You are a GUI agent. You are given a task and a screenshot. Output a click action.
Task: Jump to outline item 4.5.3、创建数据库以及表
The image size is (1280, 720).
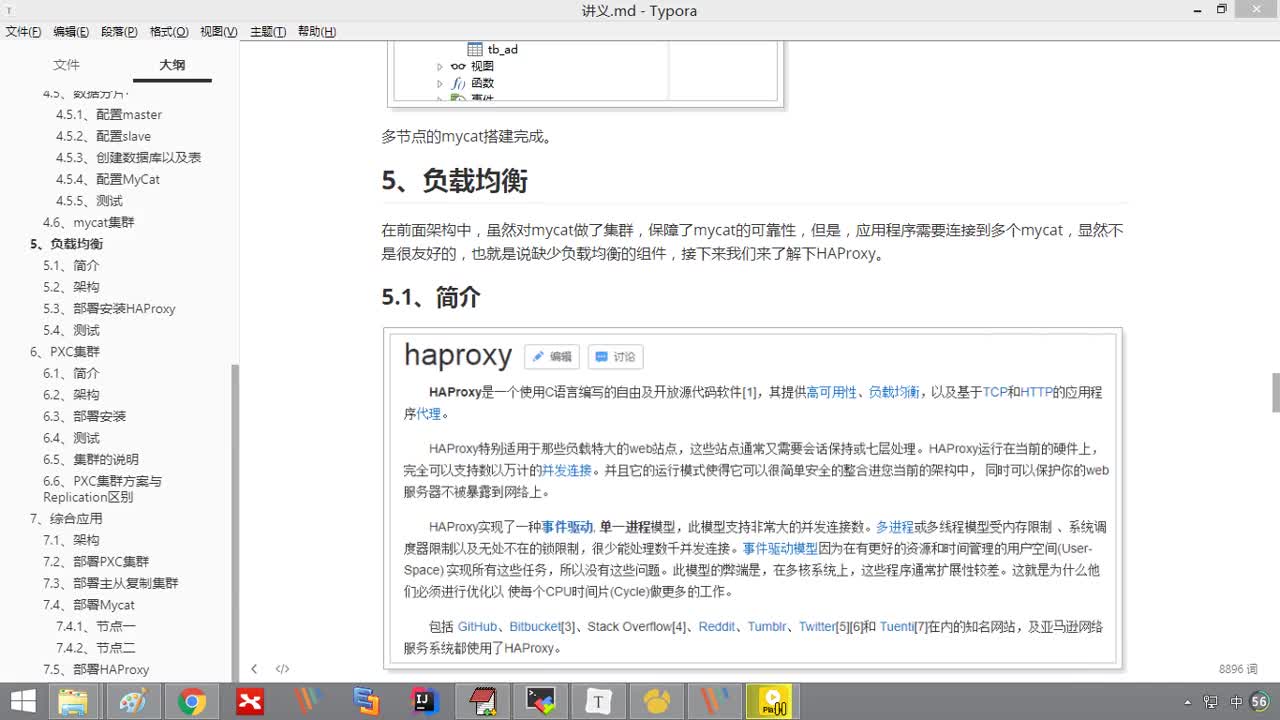click(x=128, y=158)
